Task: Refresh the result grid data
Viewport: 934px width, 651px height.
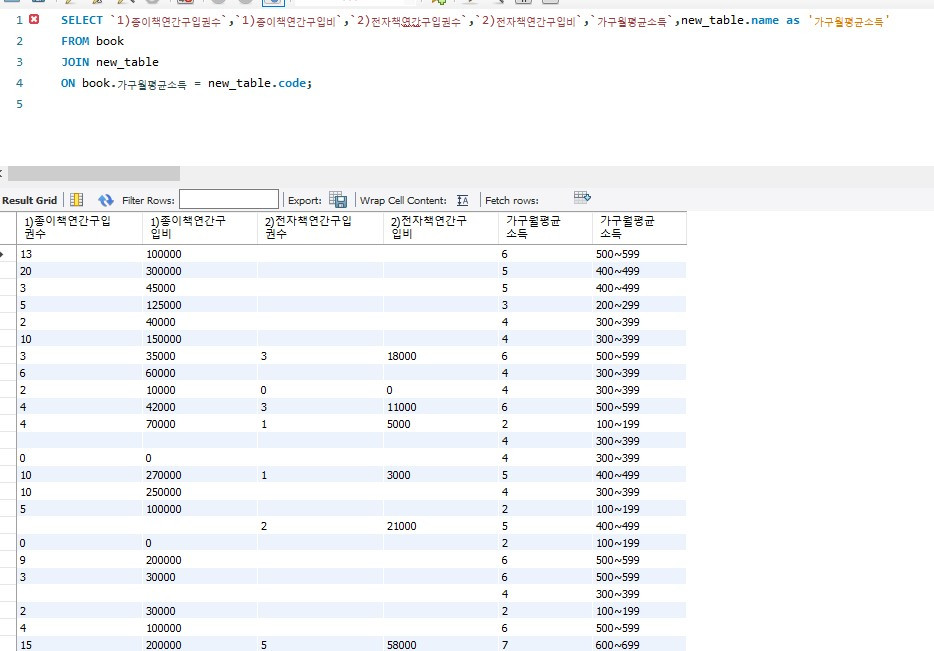Action: [x=105, y=200]
